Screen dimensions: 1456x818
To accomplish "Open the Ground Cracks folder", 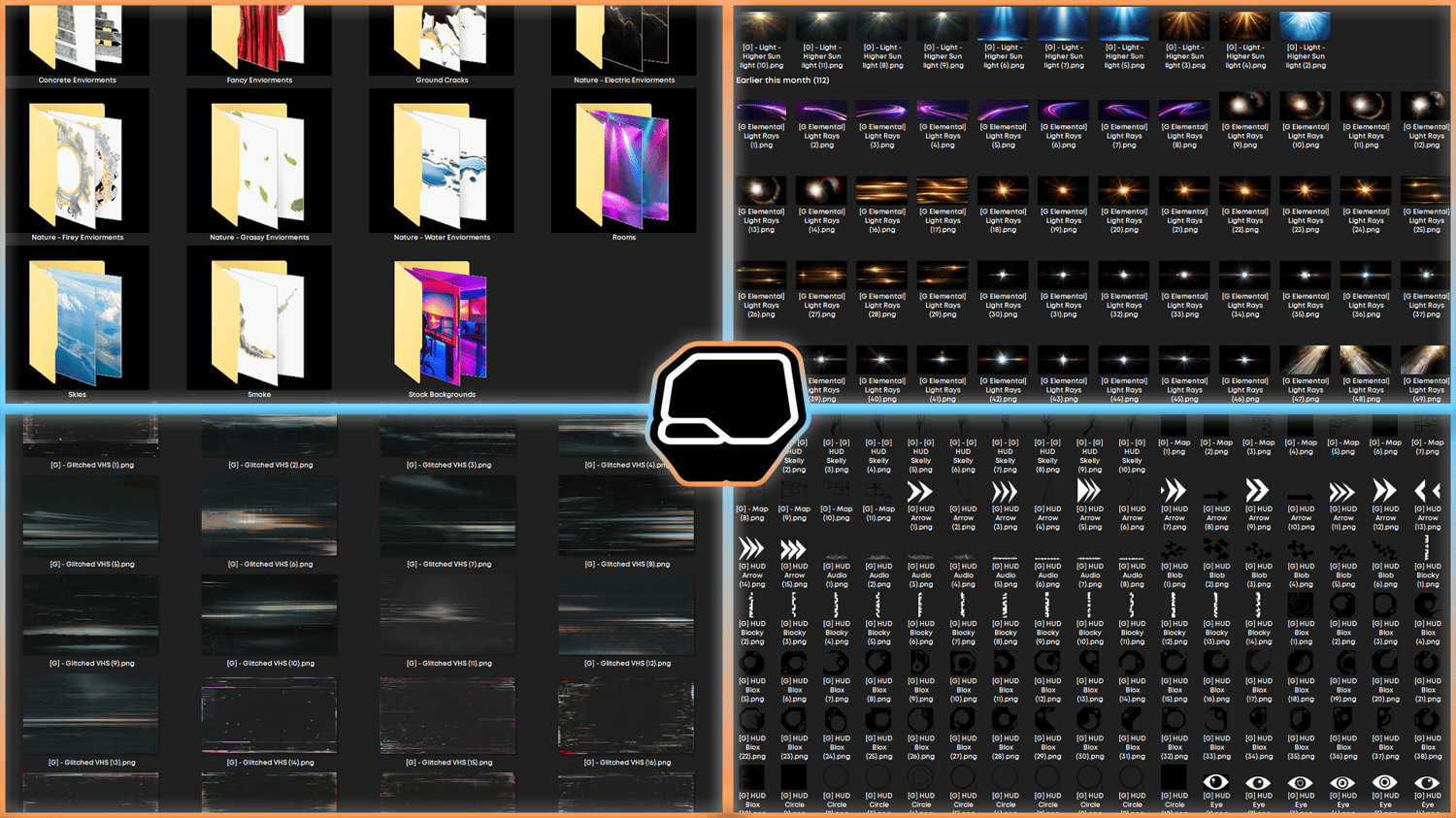I will click(442, 39).
